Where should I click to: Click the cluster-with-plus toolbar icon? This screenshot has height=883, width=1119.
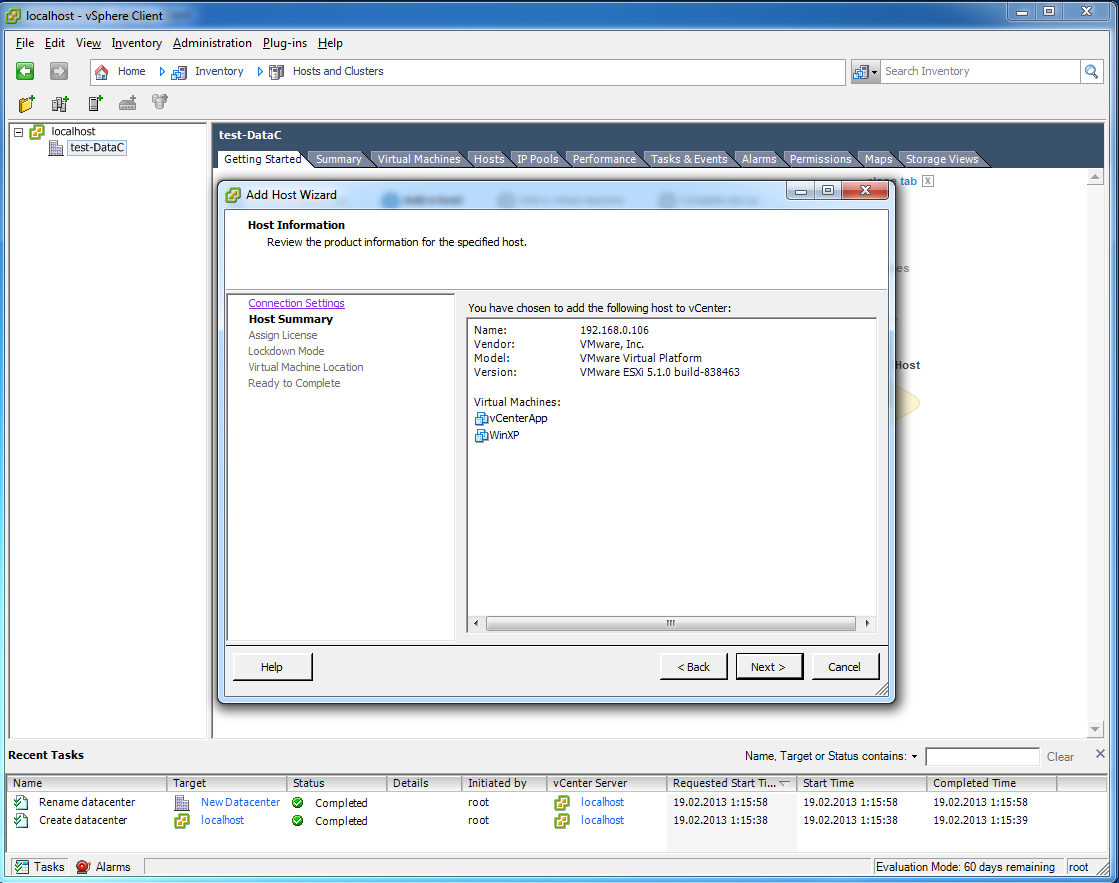(60, 104)
